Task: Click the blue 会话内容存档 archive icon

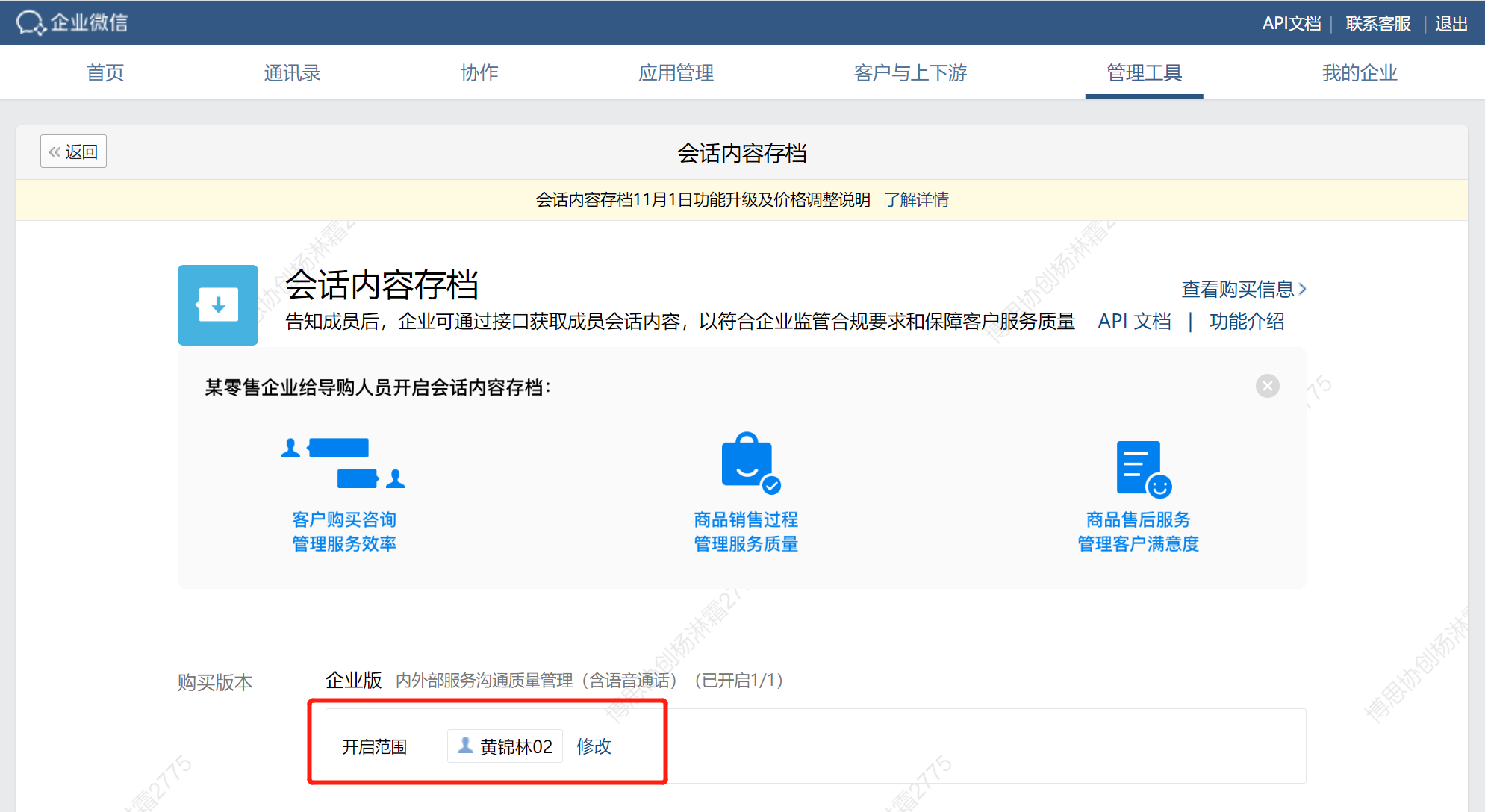Action: (x=218, y=305)
